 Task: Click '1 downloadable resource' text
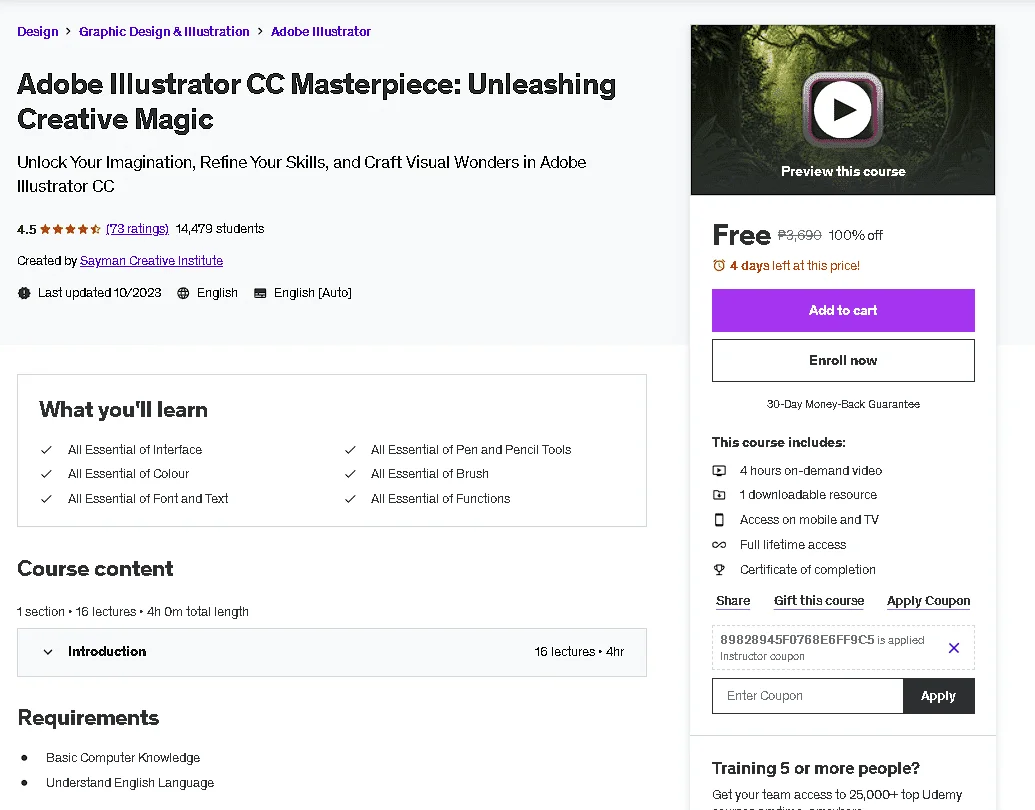coord(808,495)
